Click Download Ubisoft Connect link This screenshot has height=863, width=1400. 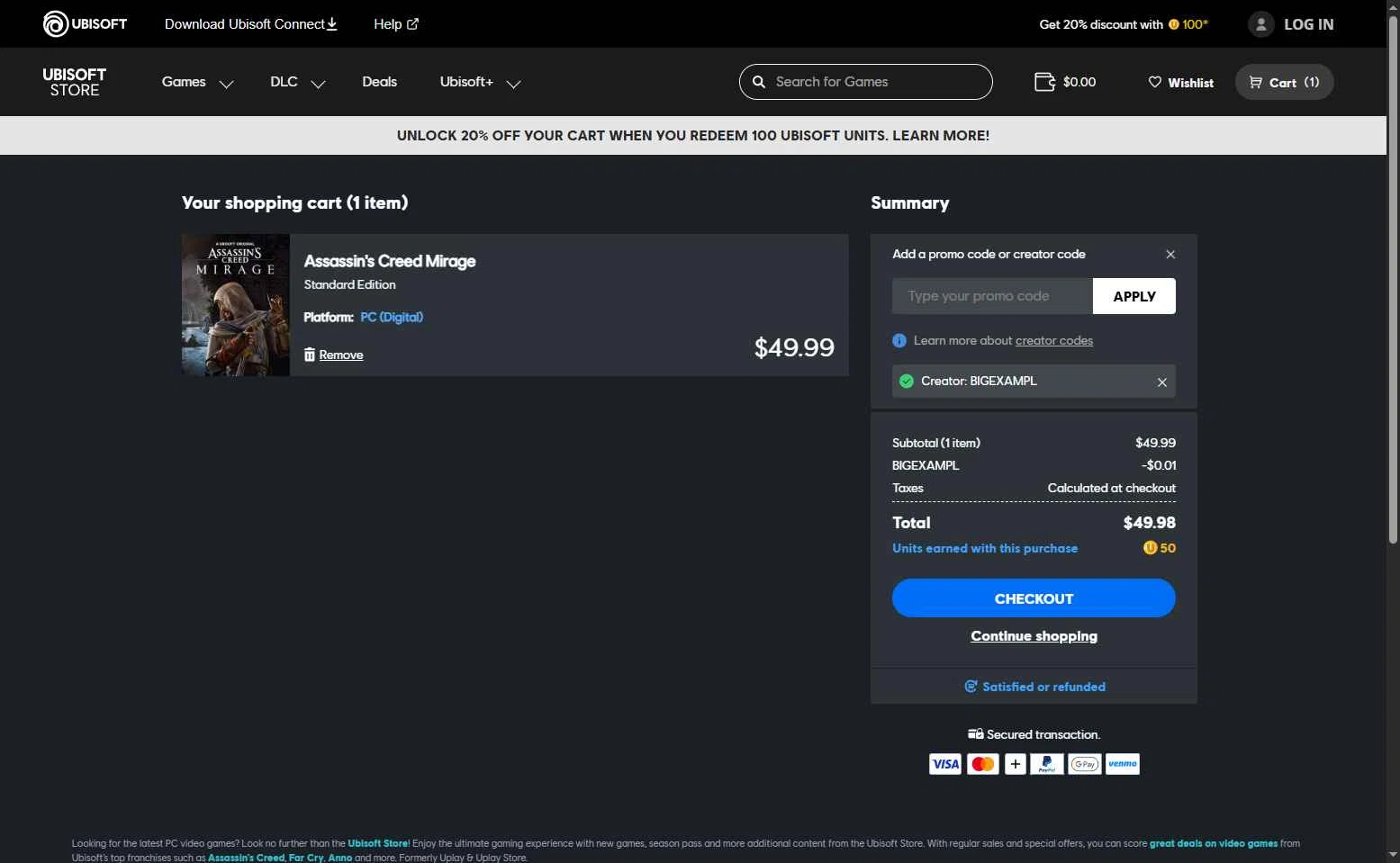[251, 23]
